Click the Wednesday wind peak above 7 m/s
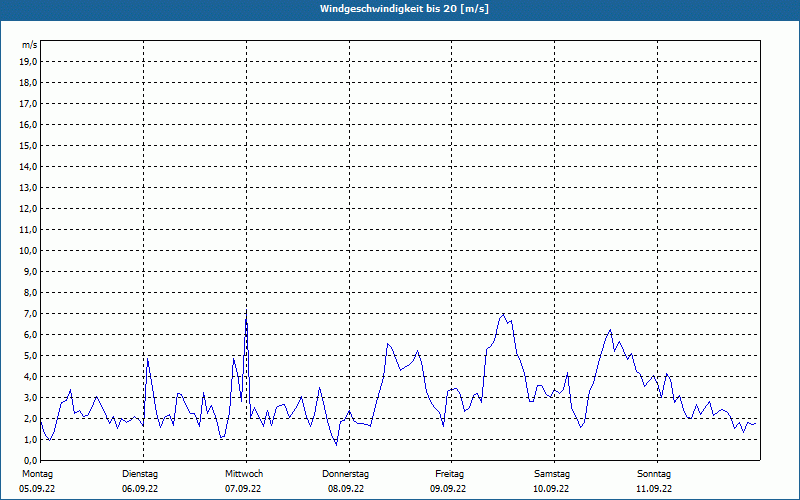Viewport: 800px width, 500px height. click(246, 310)
